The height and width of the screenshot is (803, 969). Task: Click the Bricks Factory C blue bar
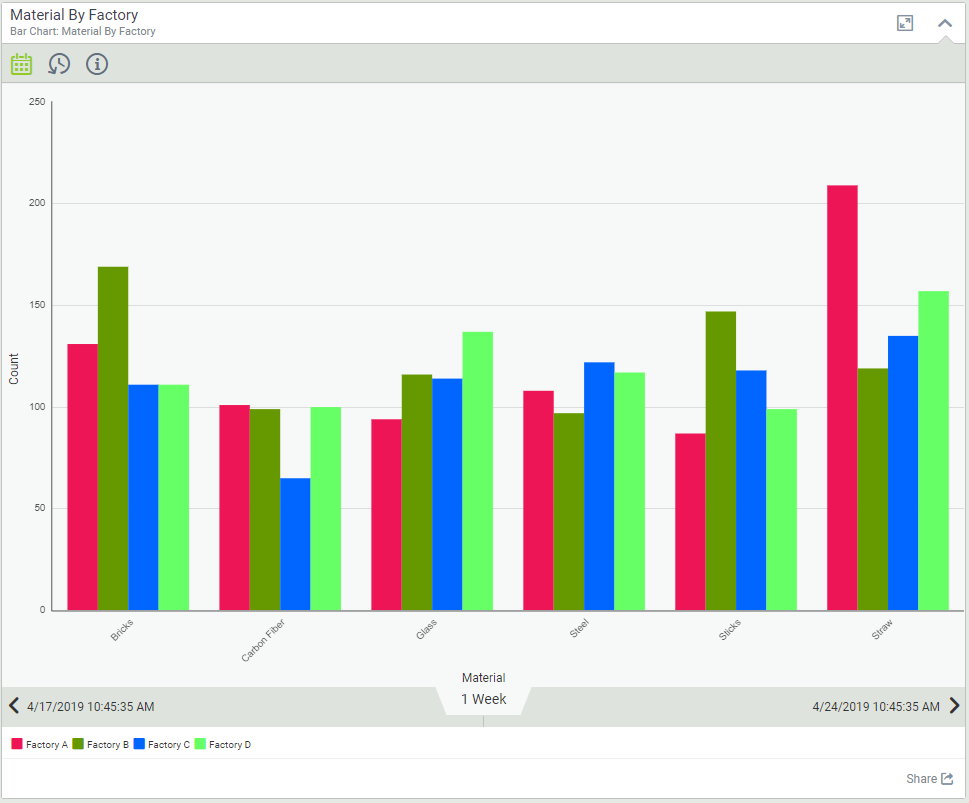[x=143, y=498]
